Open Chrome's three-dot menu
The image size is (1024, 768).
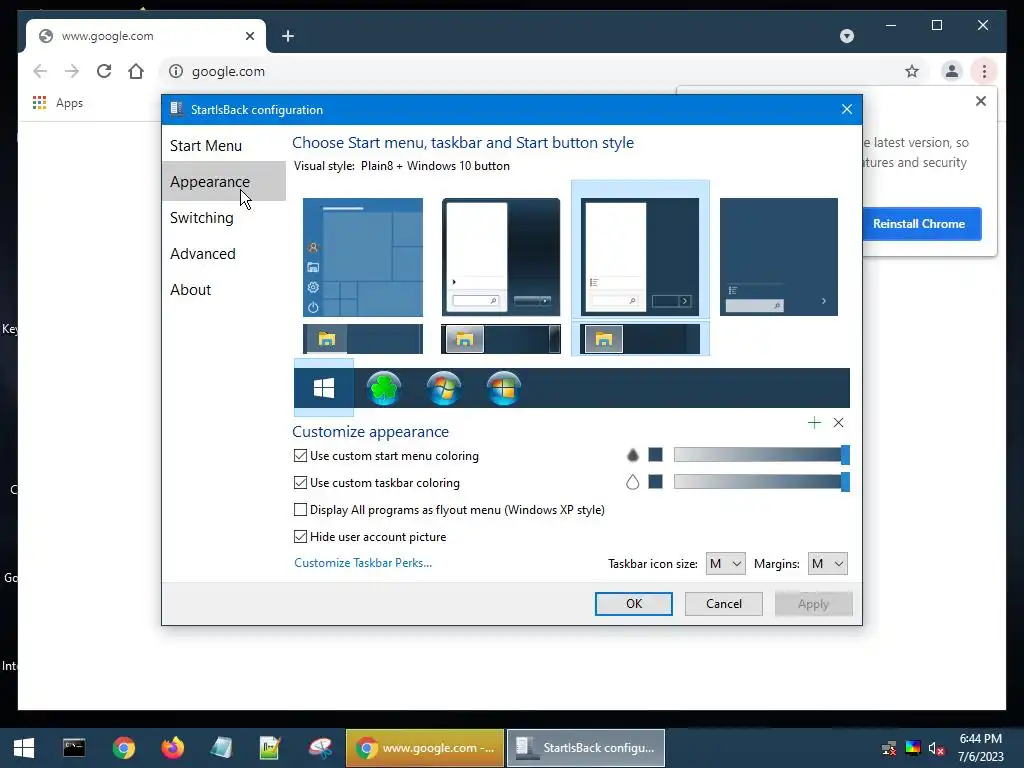(984, 71)
